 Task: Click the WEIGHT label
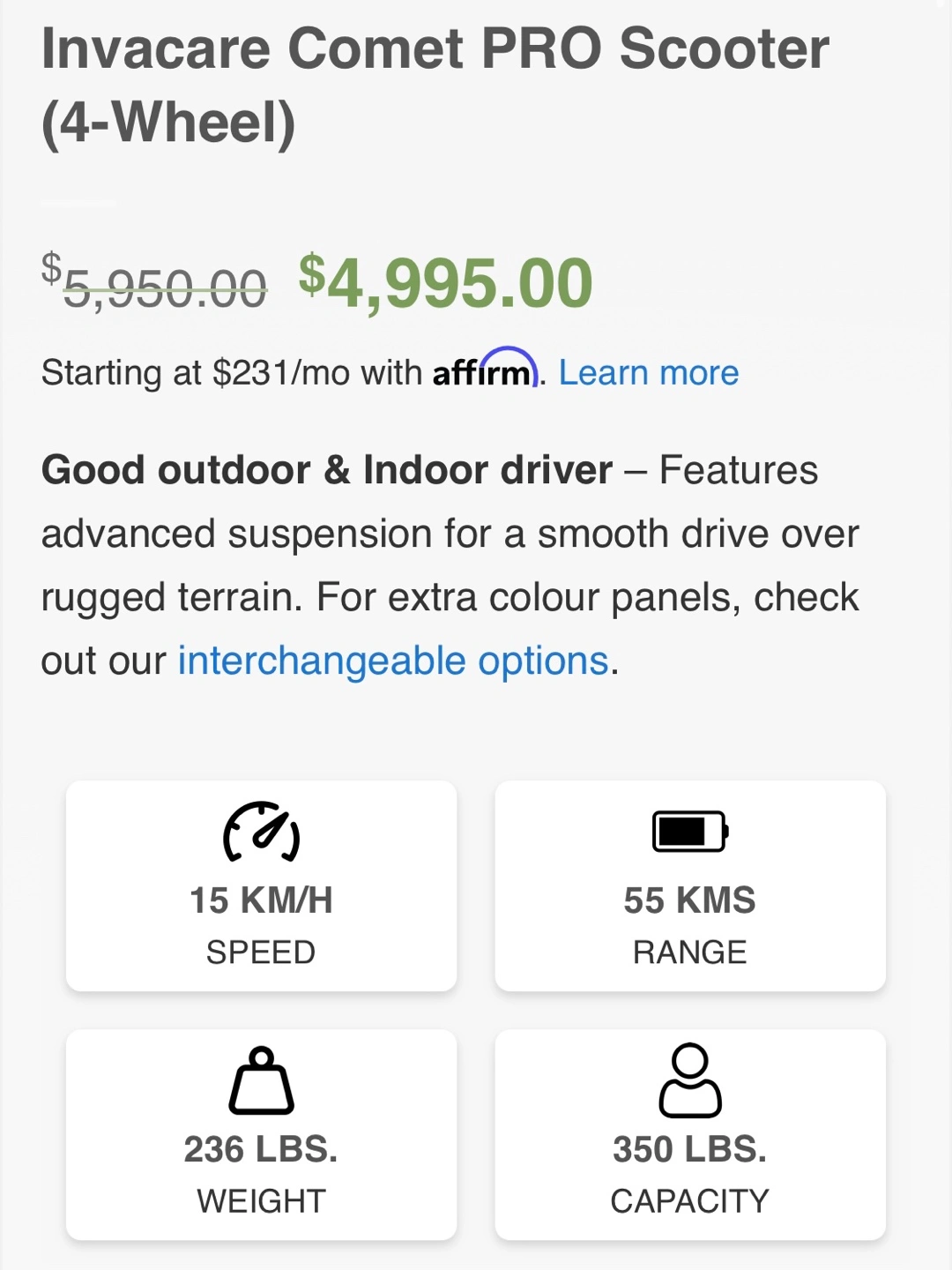pos(261,1201)
